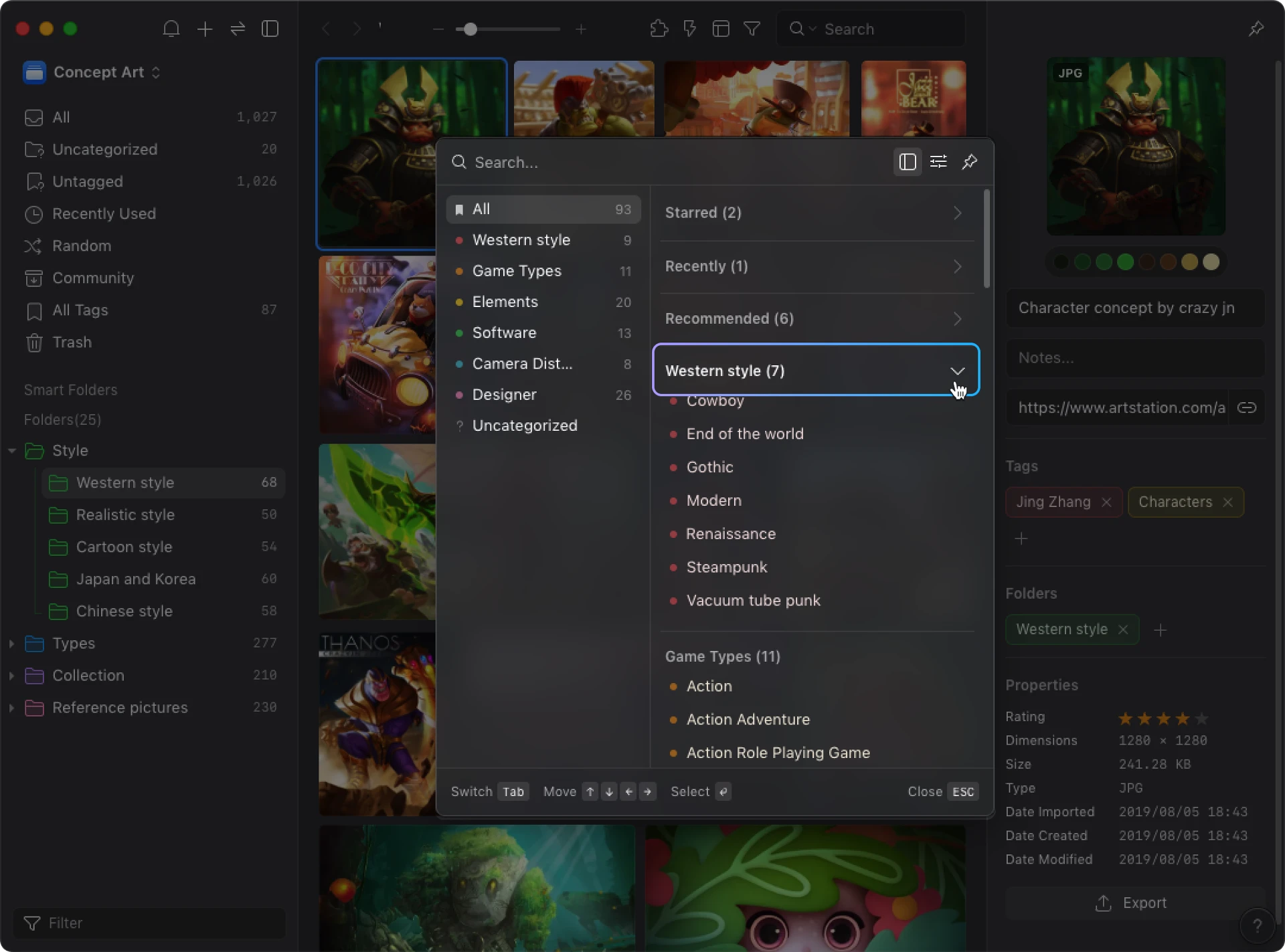The height and width of the screenshot is (952, 1285).
Task: Open tag popup settings sliders icon
Action: pyautogui.click(x=938, y=162)
